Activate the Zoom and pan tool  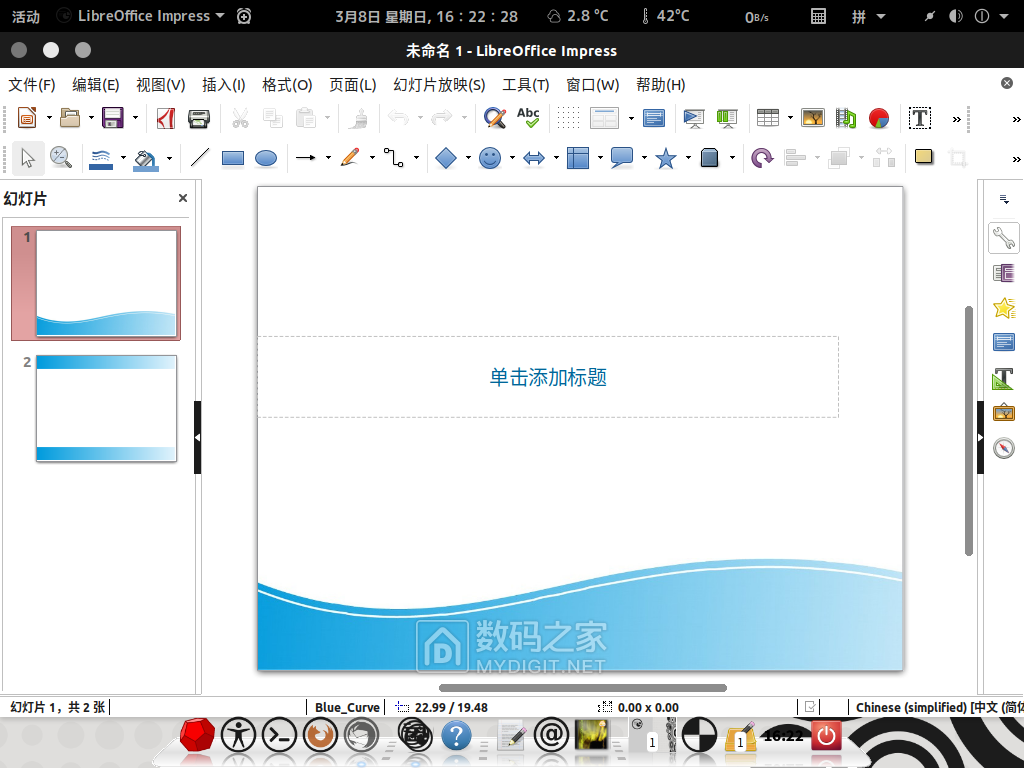click(61, 158)
